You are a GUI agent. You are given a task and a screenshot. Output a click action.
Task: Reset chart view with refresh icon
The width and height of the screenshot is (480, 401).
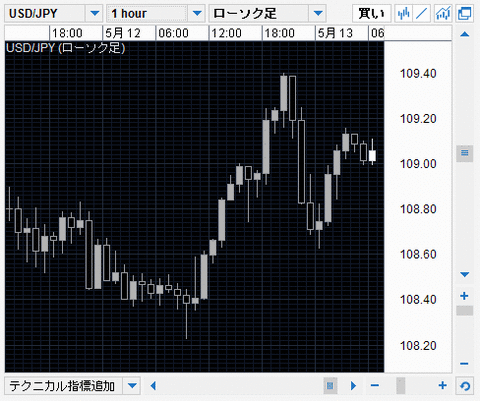point(465,386)
